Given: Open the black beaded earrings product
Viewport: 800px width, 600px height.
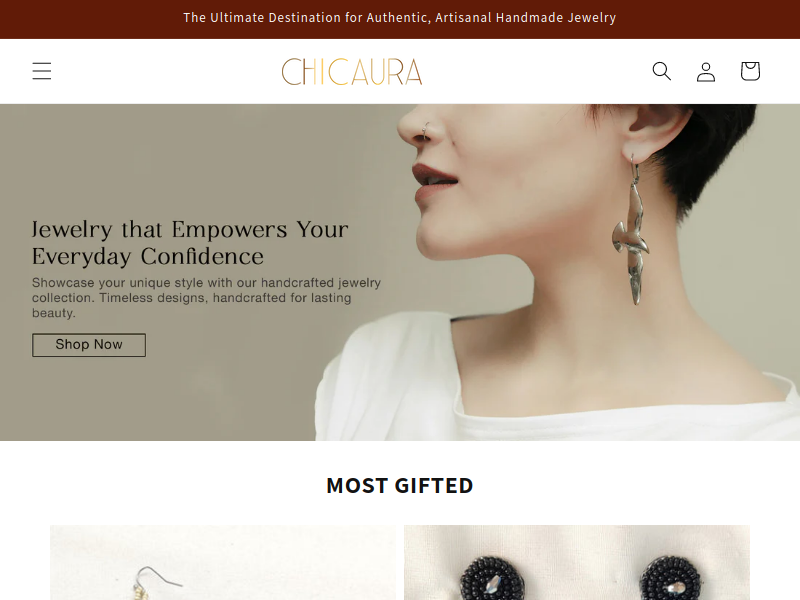Looking at the screenshot, I should 577,562.
